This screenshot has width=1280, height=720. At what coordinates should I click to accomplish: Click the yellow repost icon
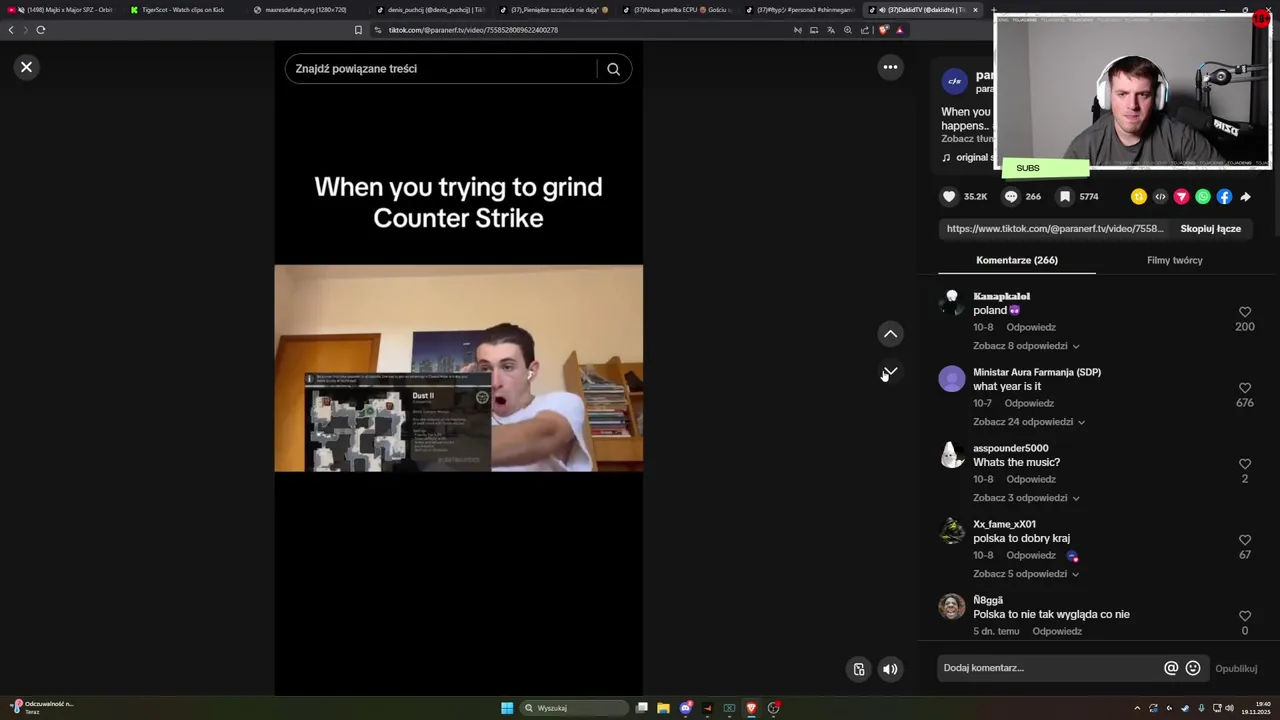pos(1139,197)
